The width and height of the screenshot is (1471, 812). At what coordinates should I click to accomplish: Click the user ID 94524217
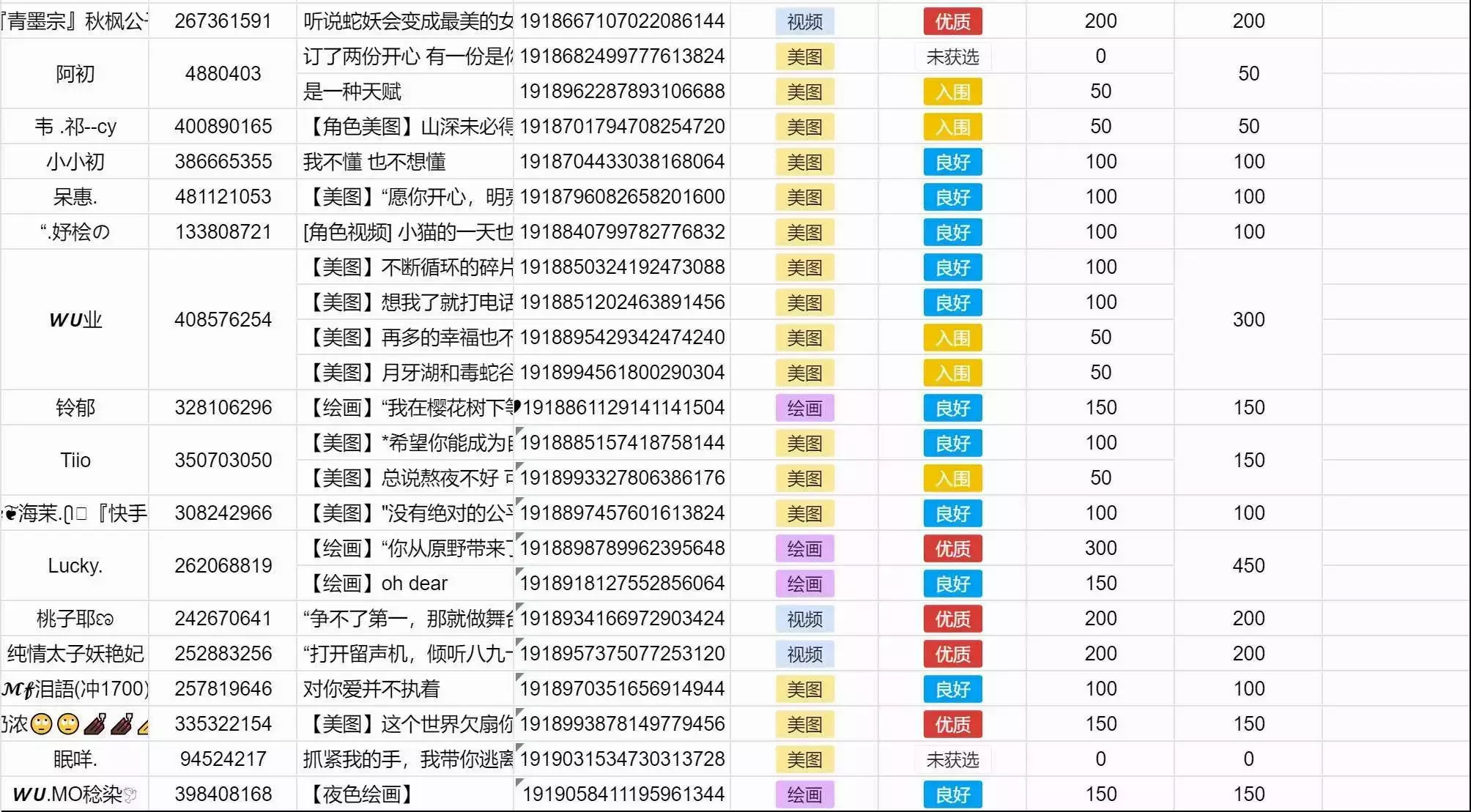coord(223,759)
